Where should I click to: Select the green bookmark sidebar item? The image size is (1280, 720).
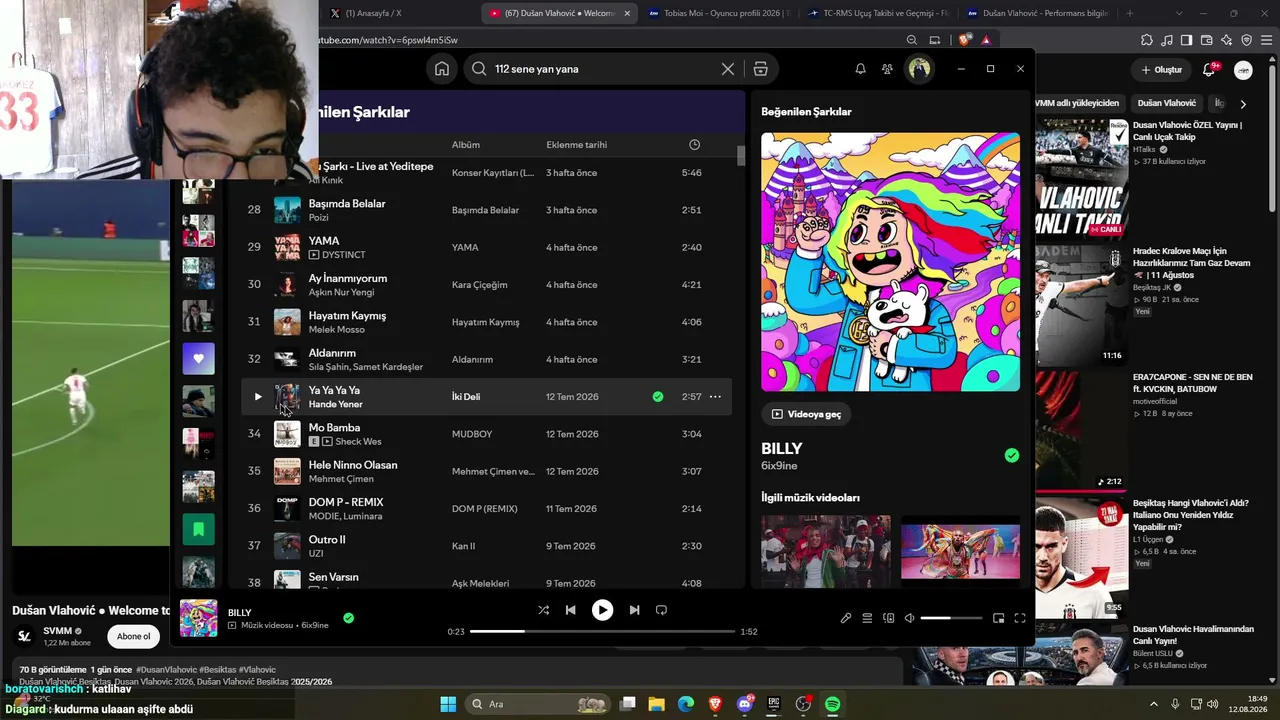(198, 529)
